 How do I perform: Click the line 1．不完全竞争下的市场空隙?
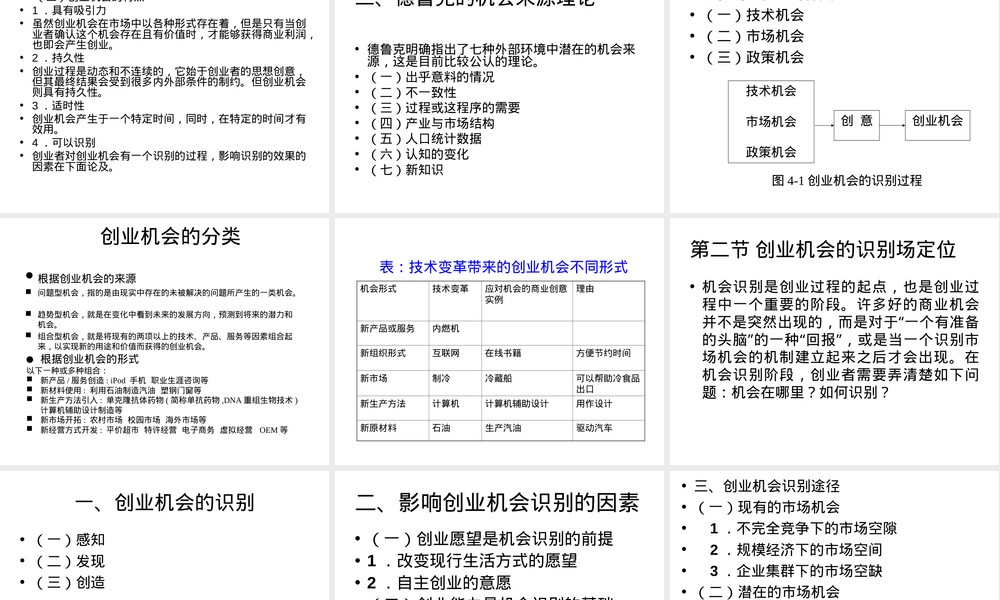point(804,529)
